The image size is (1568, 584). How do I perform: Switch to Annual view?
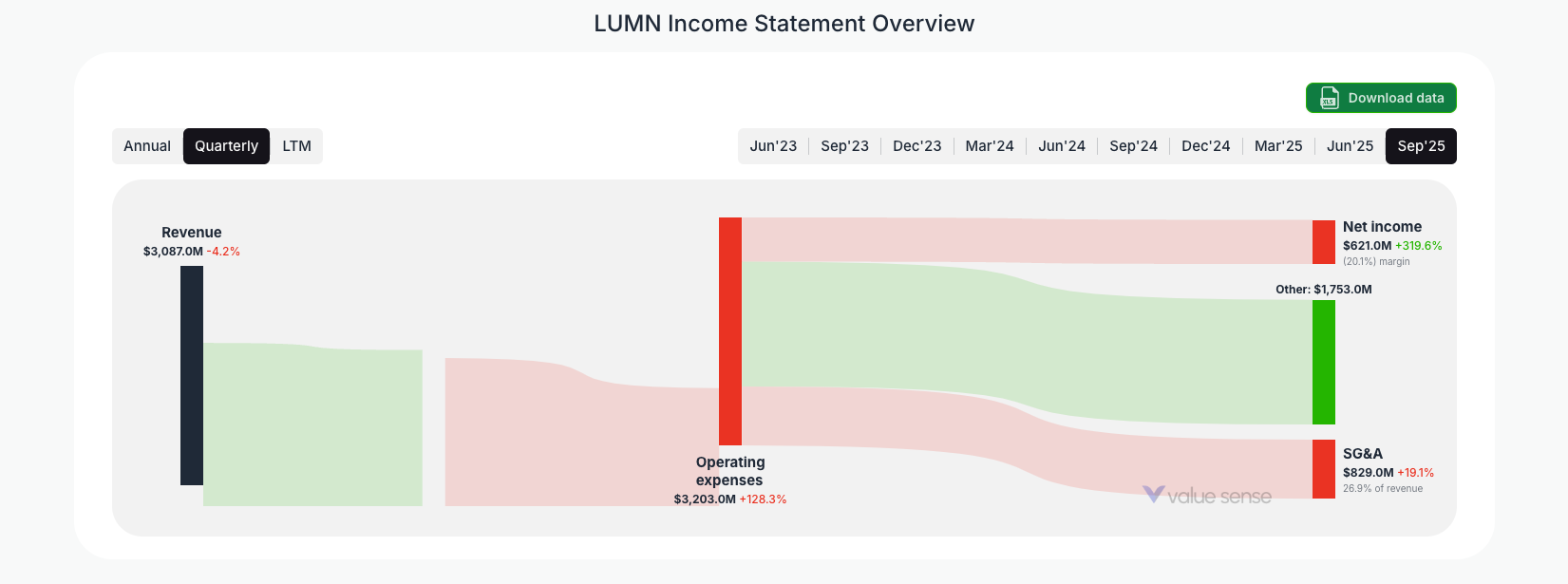click(x=147, y=146)
